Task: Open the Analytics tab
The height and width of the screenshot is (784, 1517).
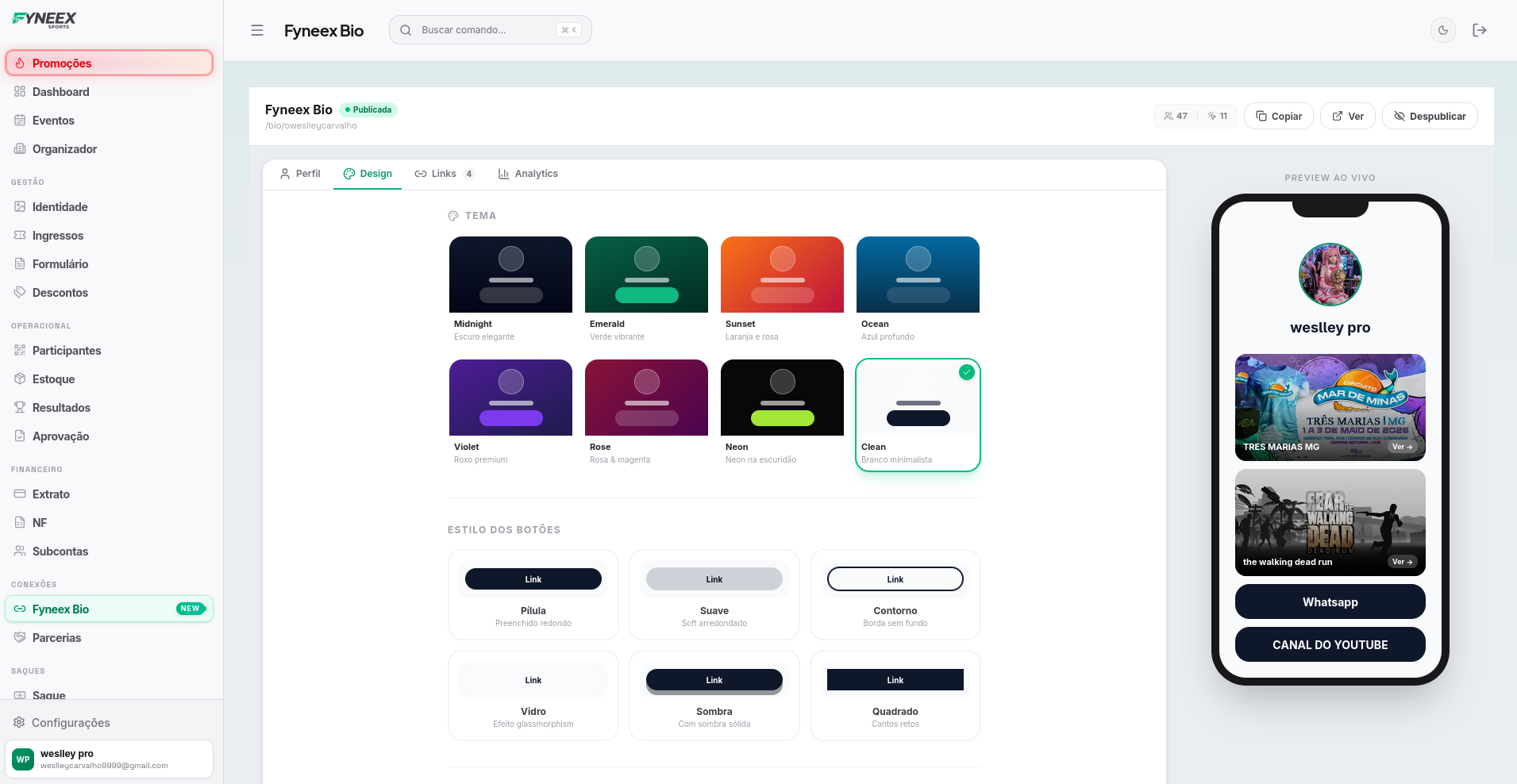Action: coord(528,174)
